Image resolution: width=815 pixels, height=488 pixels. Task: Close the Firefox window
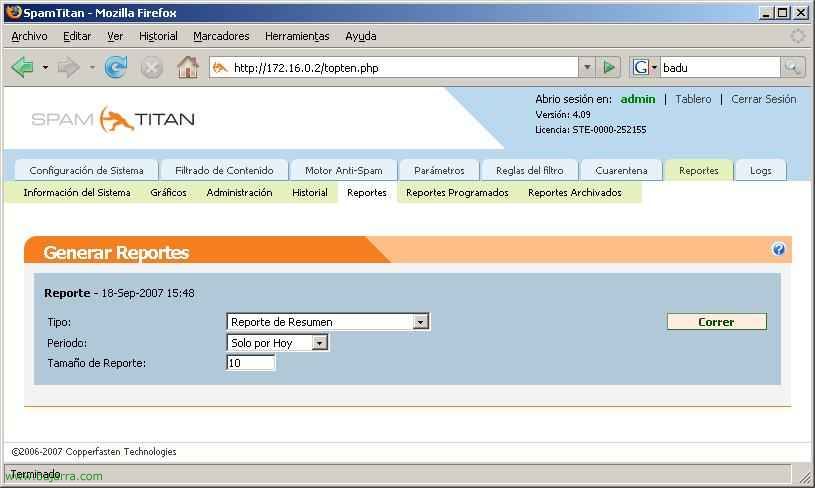801,12
